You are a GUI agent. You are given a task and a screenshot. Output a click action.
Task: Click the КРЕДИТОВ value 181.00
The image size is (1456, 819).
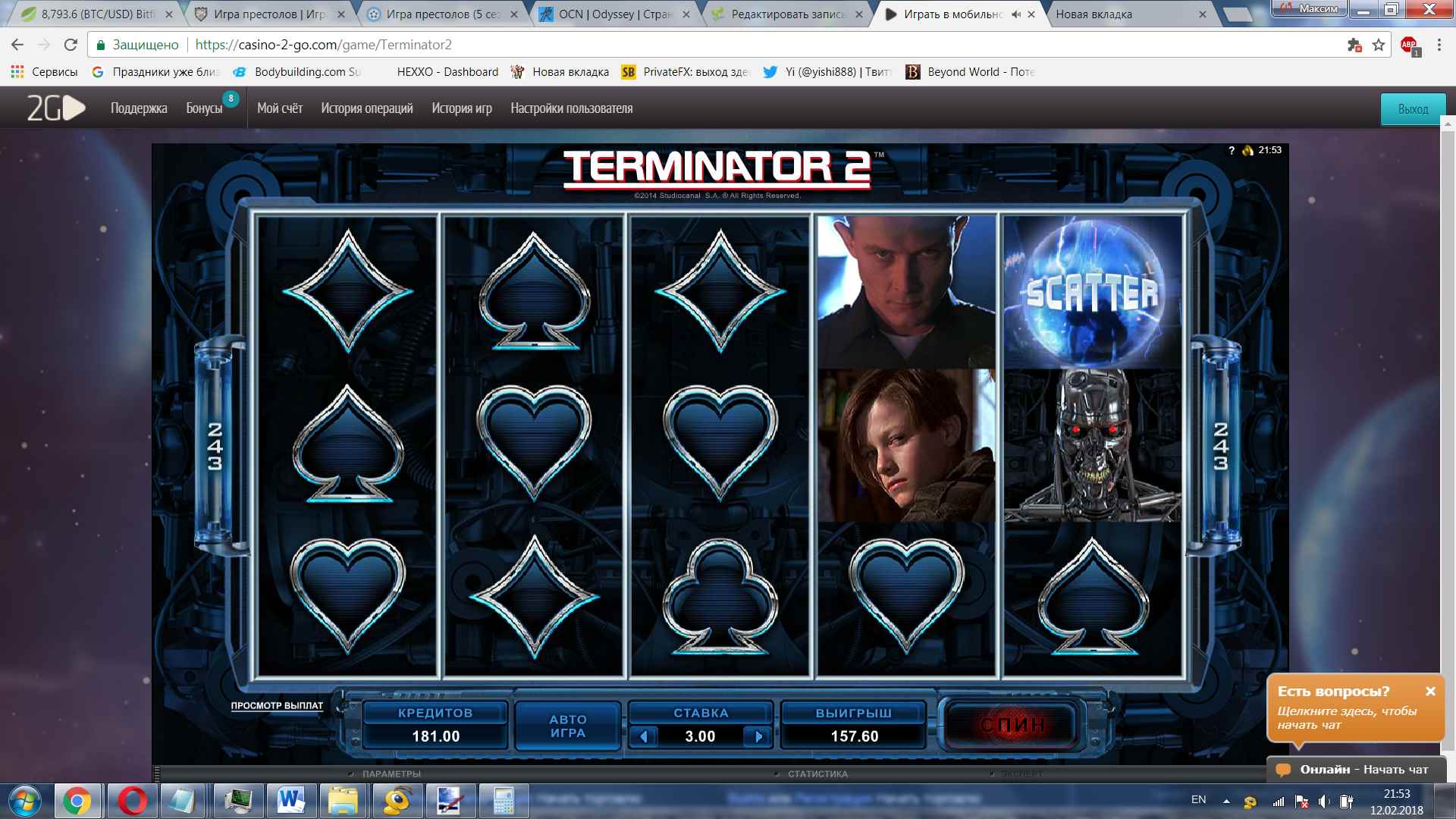point(435,736)
